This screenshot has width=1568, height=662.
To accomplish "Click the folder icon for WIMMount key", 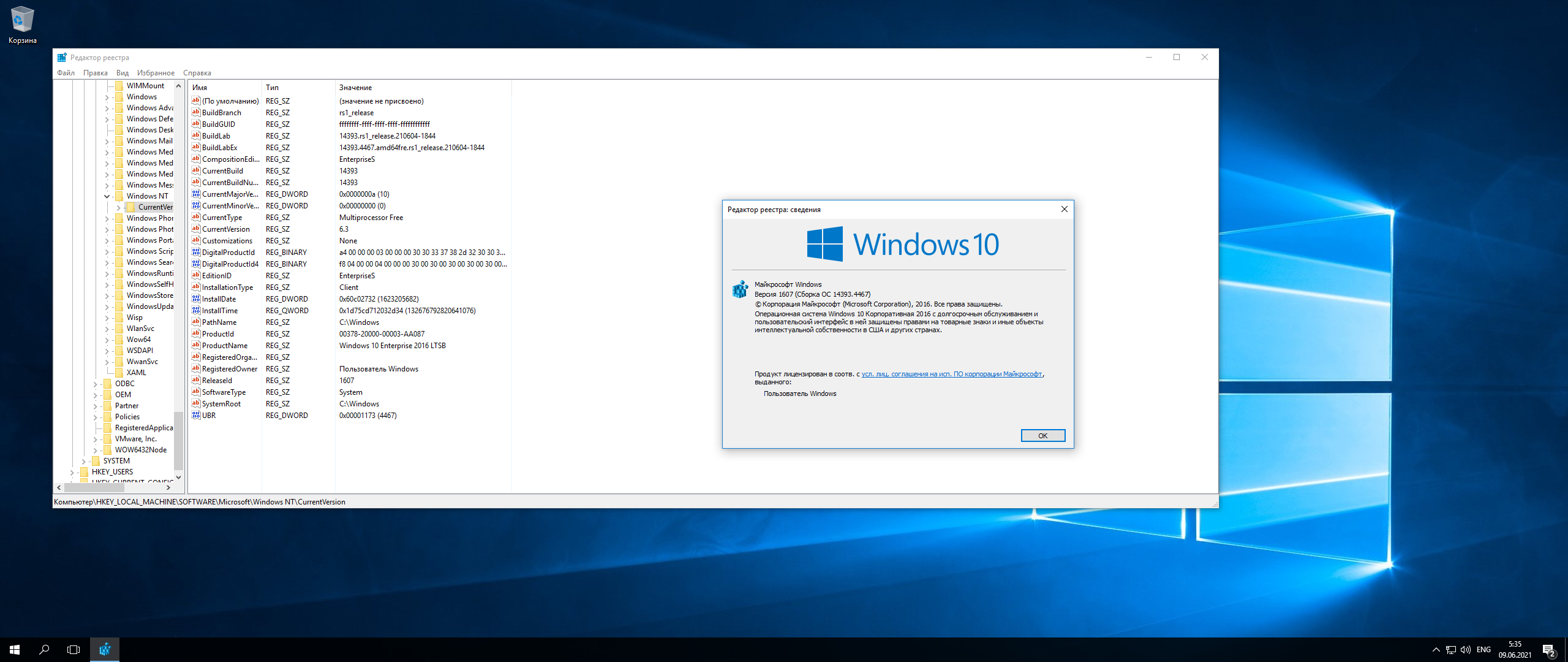I will [119, 86].
